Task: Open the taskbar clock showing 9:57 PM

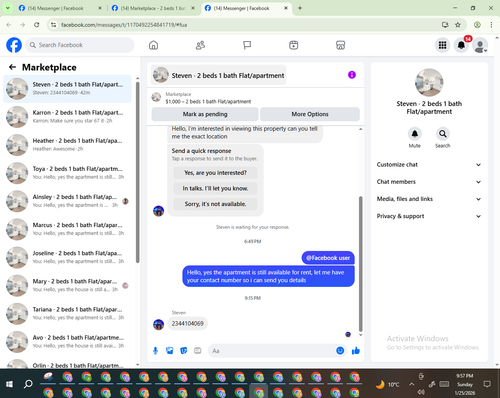Action: pos(465,384)
